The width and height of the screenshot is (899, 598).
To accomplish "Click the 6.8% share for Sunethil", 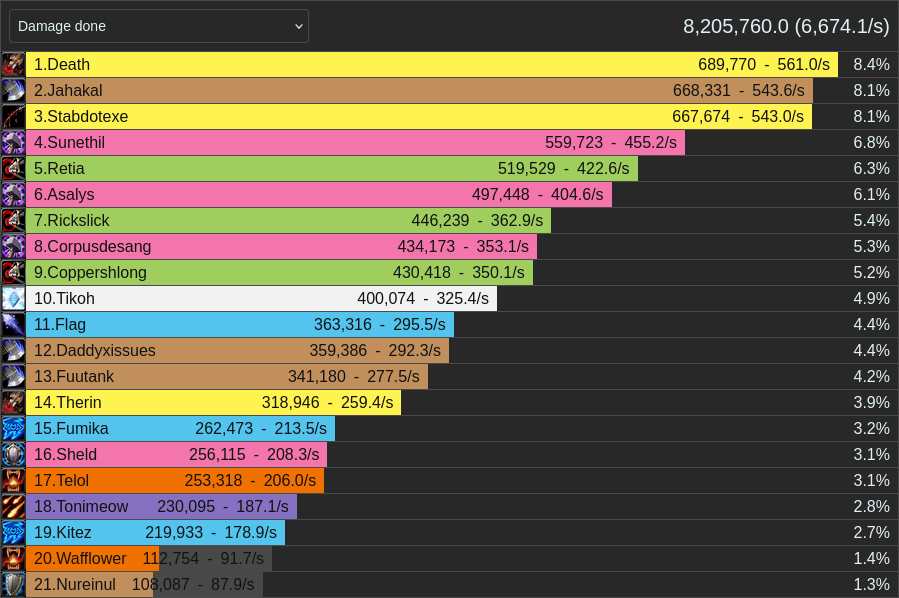I will (x=871, y=143).
